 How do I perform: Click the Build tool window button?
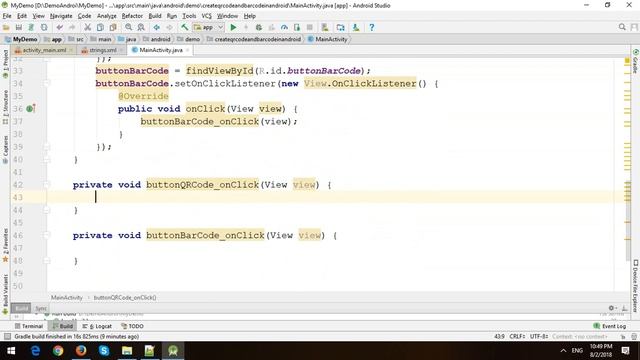(62, 326)
